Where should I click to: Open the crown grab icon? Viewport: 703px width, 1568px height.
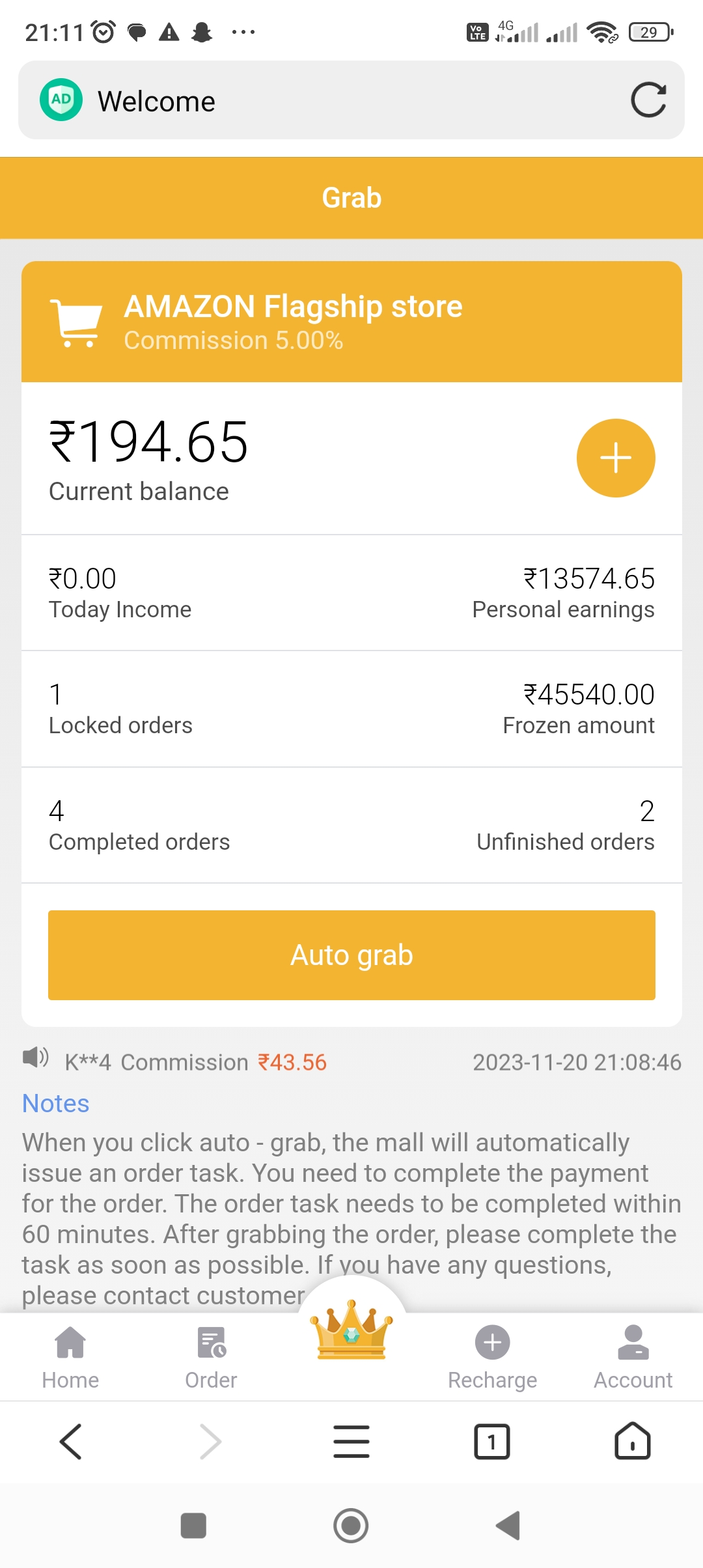click(x=351, y=1331)
